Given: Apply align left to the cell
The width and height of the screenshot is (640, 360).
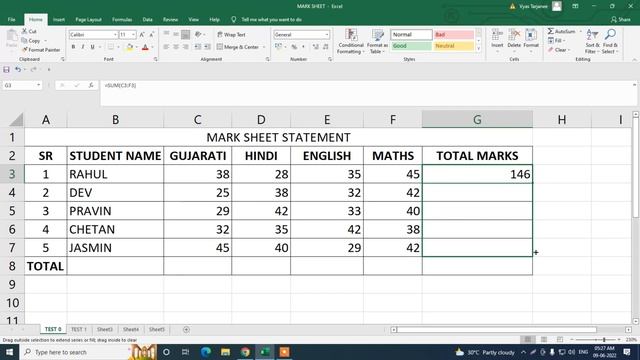Looking at the screenshot, I should [166, 47].
